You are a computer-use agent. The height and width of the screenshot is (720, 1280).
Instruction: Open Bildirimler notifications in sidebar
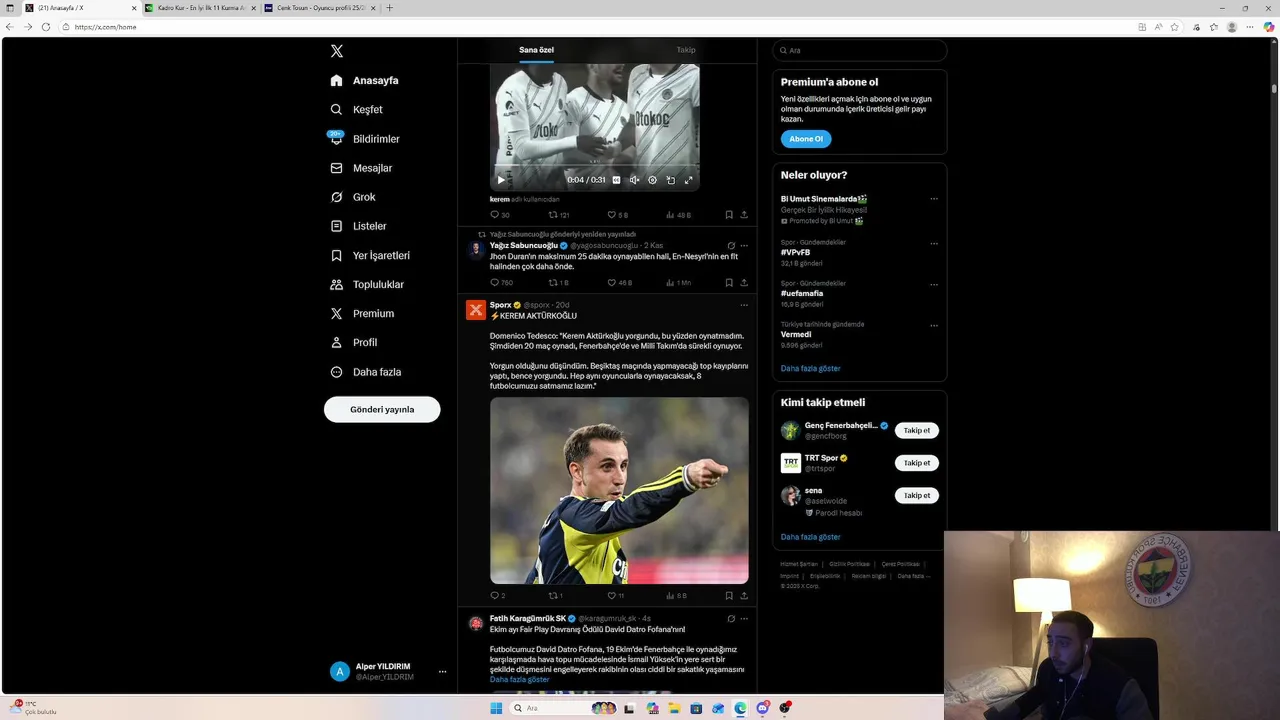click(365, 139)
